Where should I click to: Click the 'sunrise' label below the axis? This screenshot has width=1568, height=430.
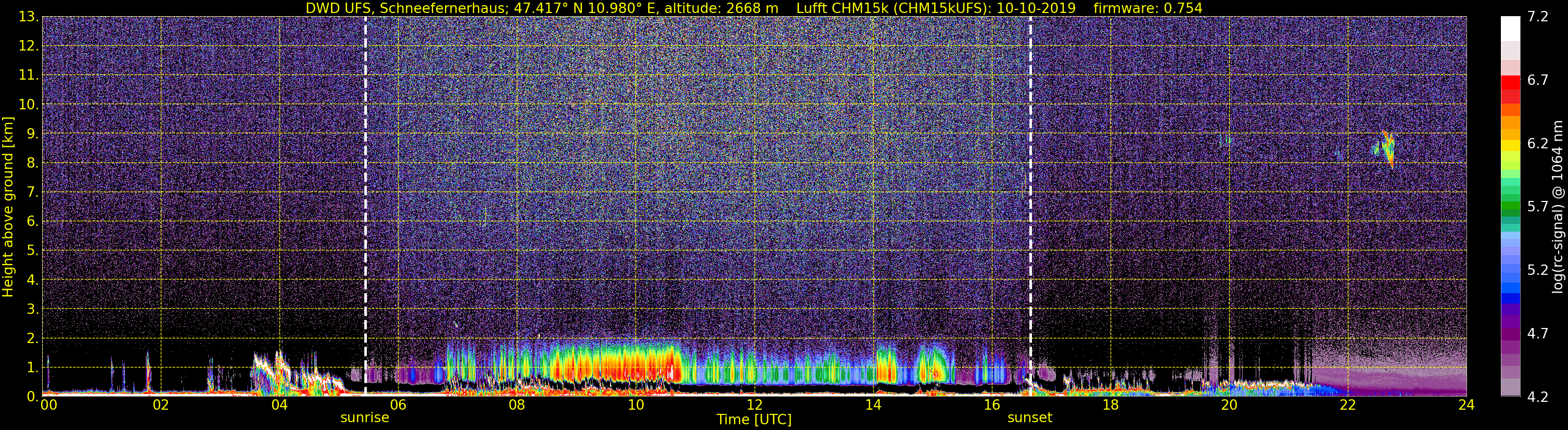[365, 418]
